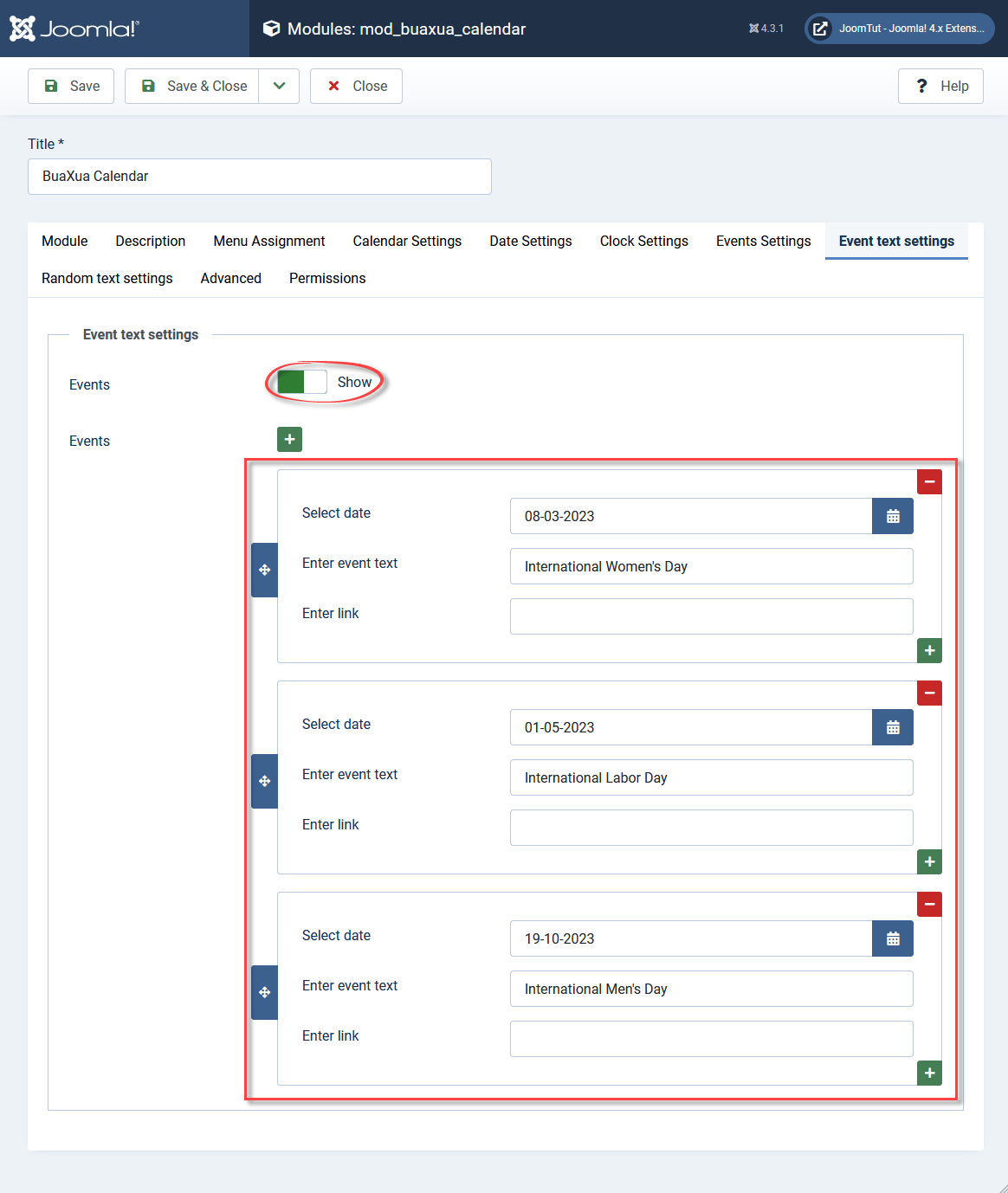Open JoomTut site preview link
This screenshot has height=1193, width=1008.
[900, 29]
